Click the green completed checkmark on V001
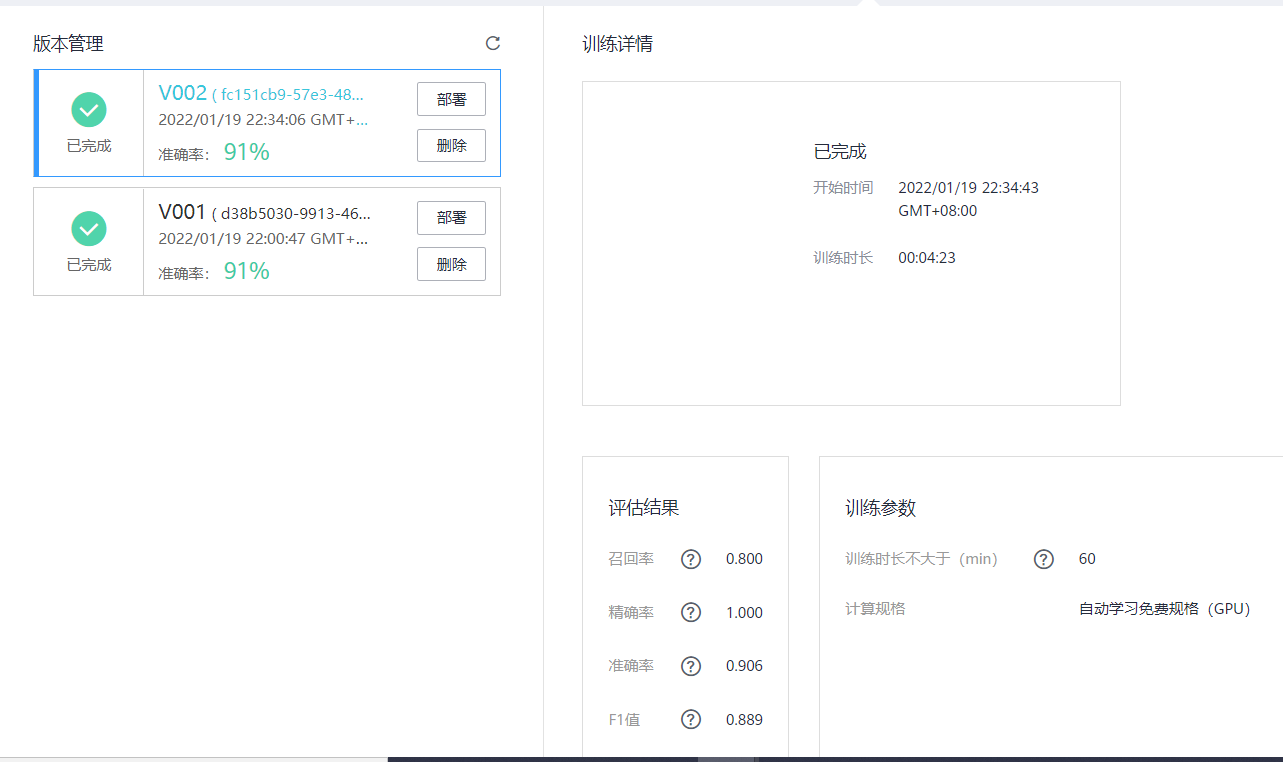Viewport: 1283px width, 762px height. pos(88,228)
